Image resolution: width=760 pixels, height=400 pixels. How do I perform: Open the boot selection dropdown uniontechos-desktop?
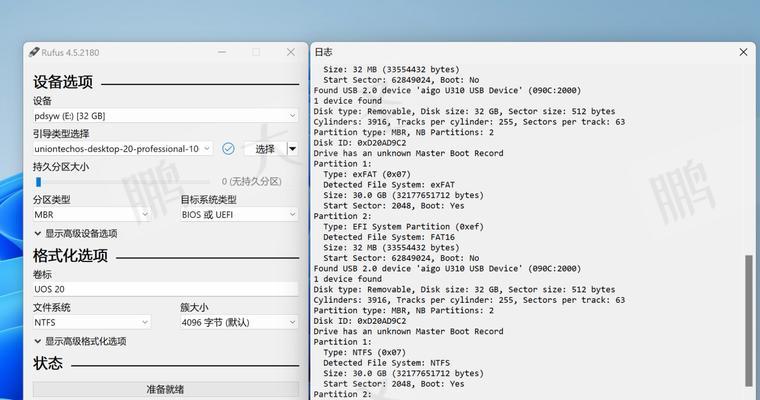123,149
